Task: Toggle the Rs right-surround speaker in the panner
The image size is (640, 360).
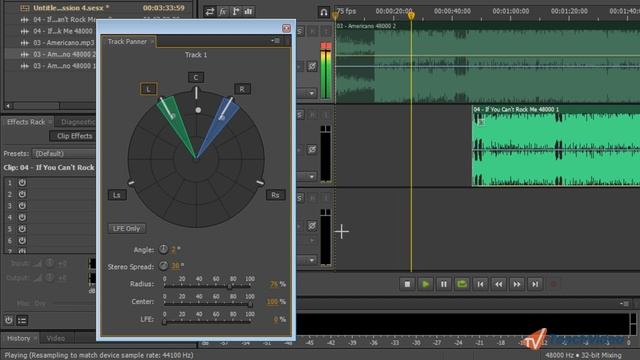Action: pos(275,195)
